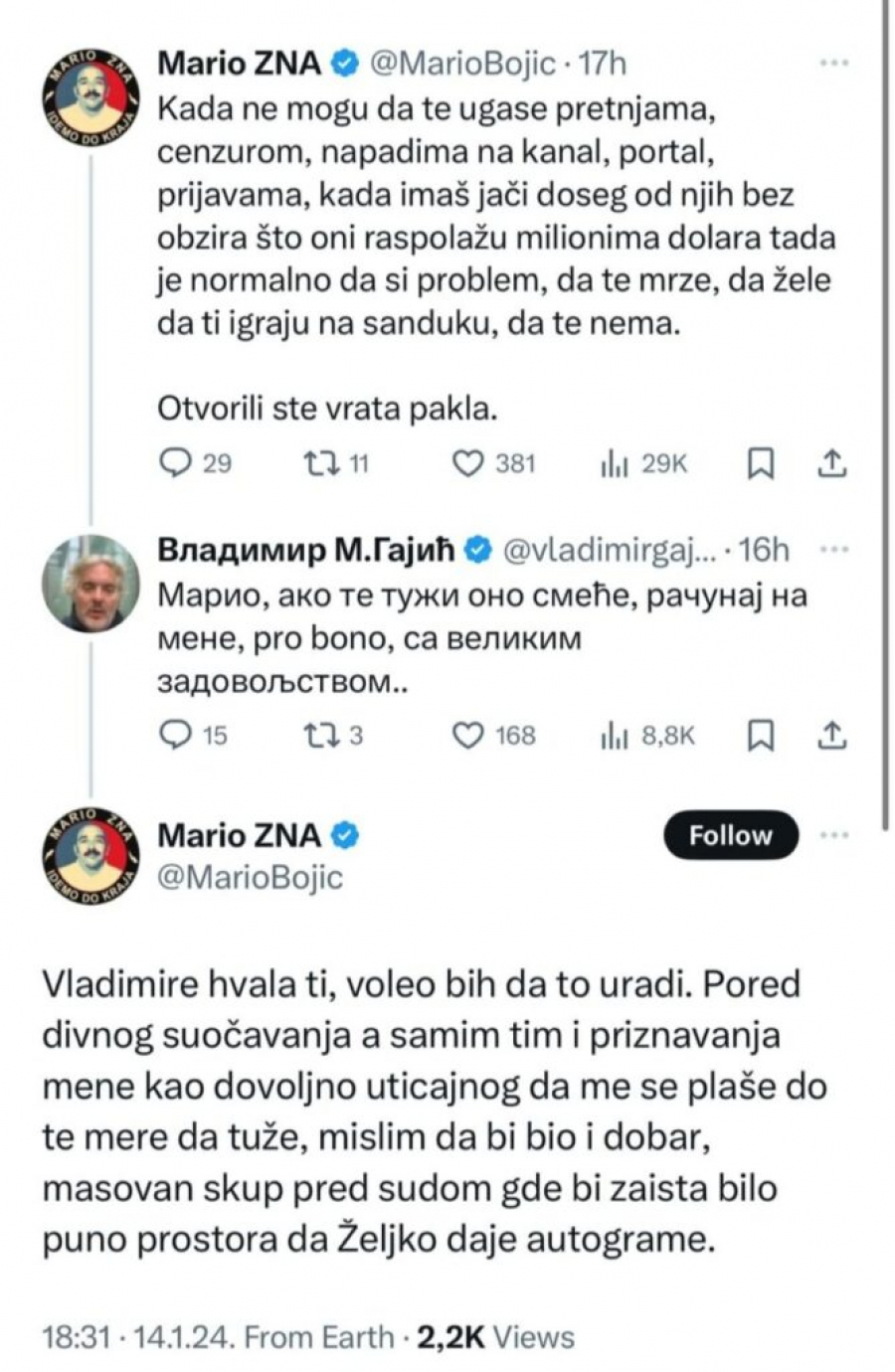This screenshot has width=895, height=1372.
Task: Click the repost icon showing 11 reposts
Action: [321, 460]
